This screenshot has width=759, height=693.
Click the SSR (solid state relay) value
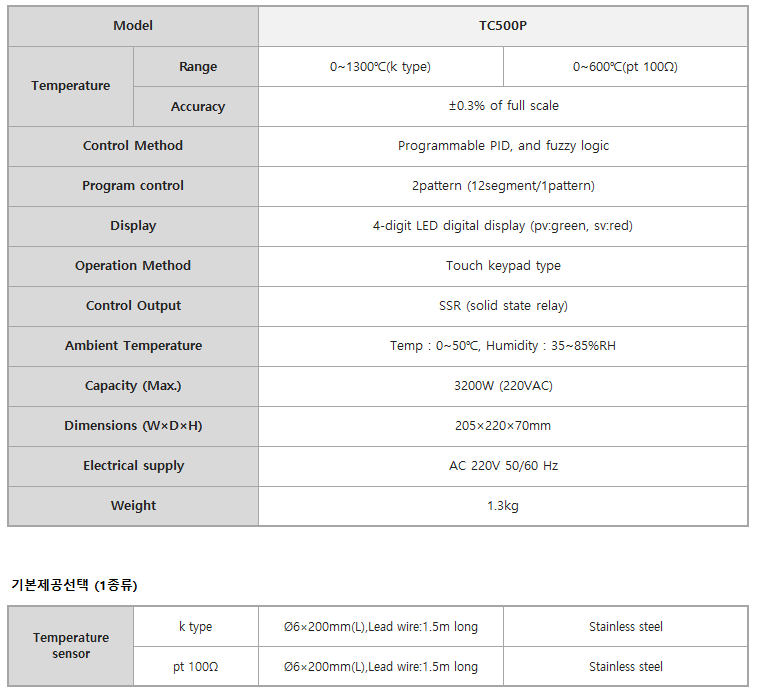[503, 306]
